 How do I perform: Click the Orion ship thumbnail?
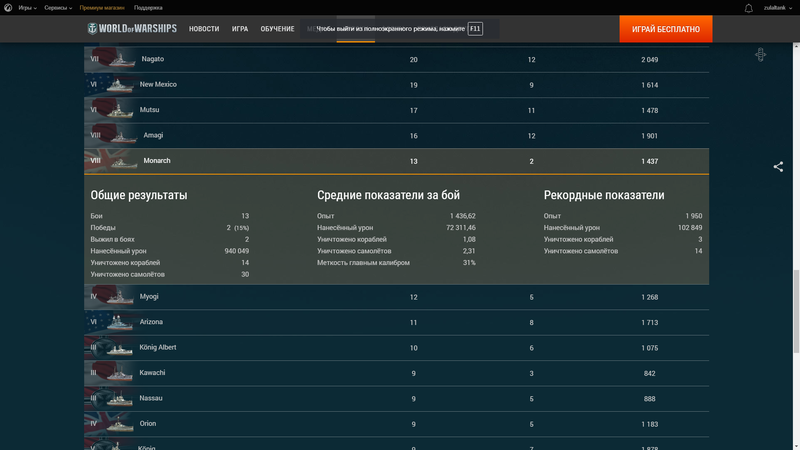click(120, 424)
